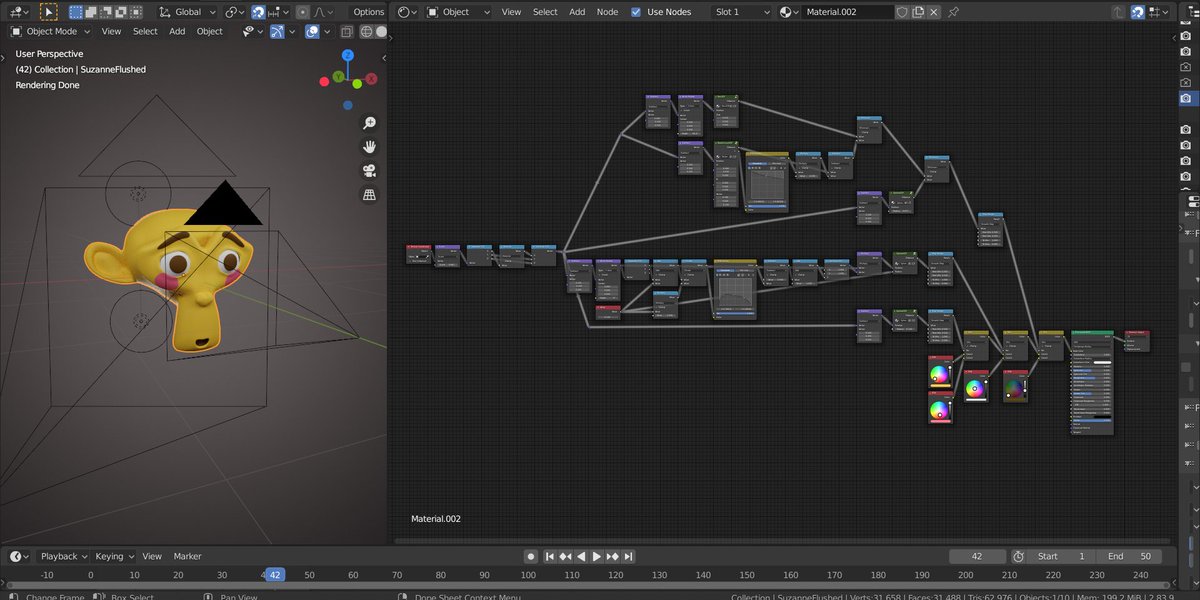The image size is (1200, 600).
Task: Open the node editor View menu
Action: [x=511, y=12]
